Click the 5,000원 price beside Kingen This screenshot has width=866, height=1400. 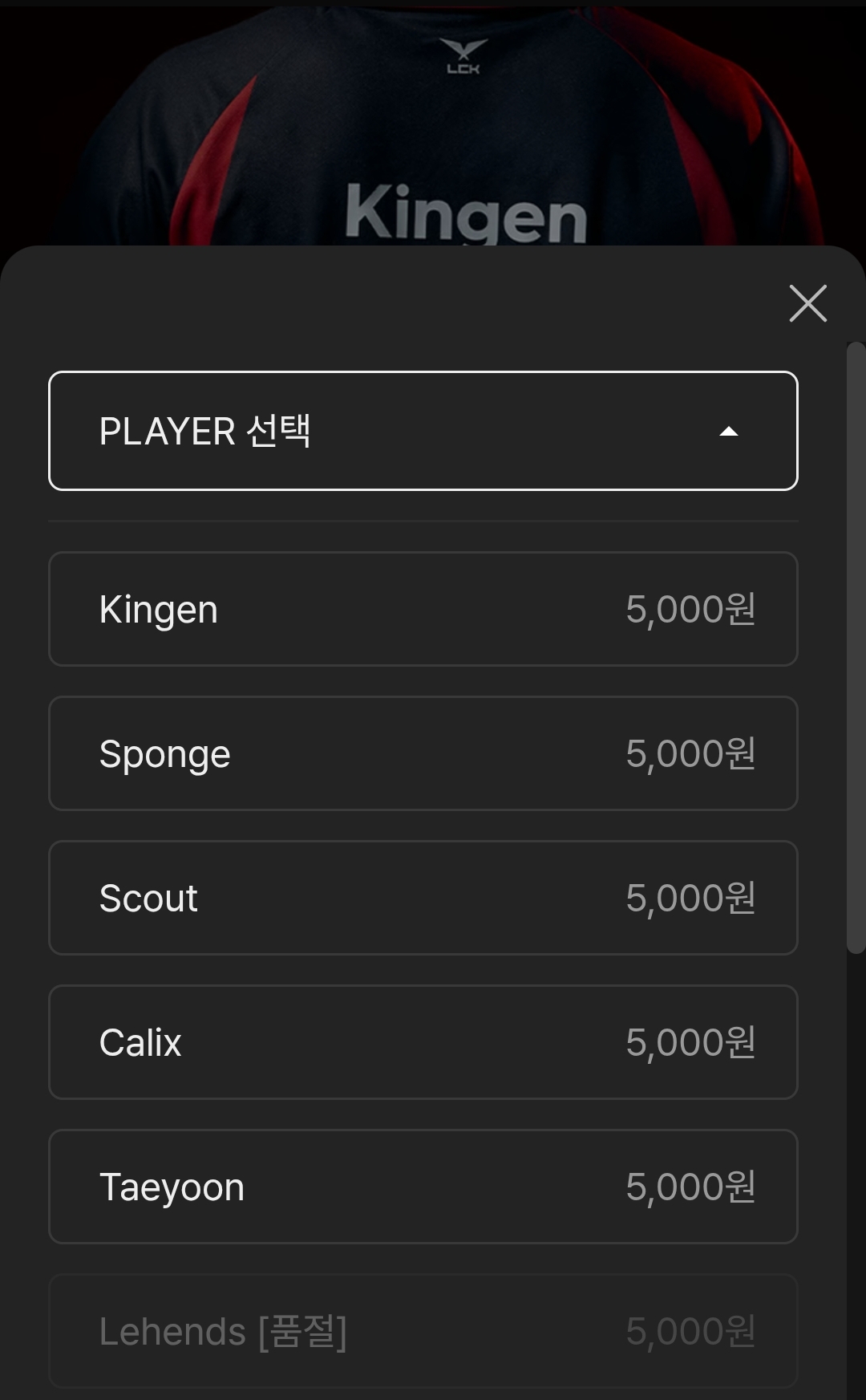coord(690,610)
